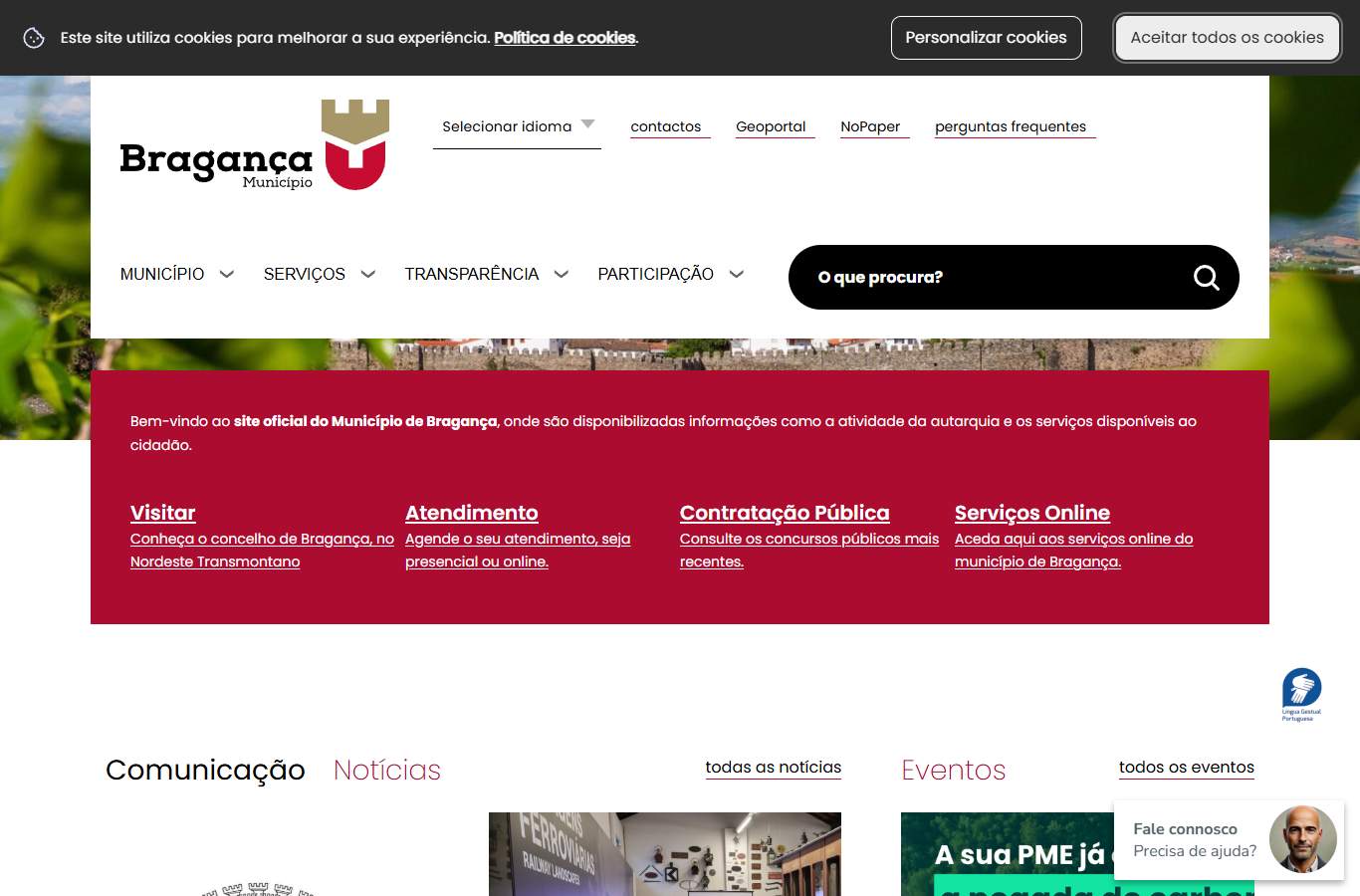Click the chat assistant avatar photo

tap(1303, 839)
